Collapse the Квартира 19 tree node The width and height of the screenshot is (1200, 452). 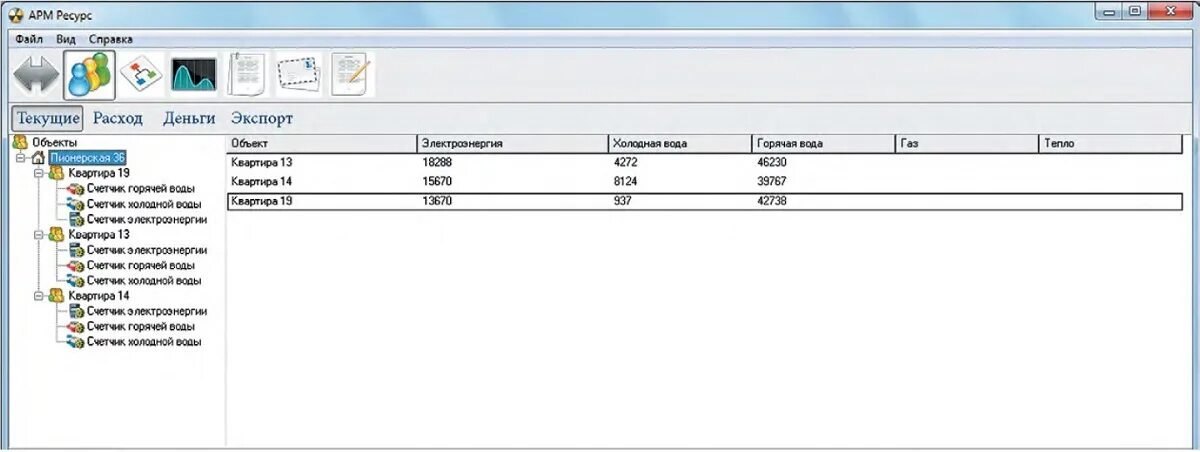point(38,173)
